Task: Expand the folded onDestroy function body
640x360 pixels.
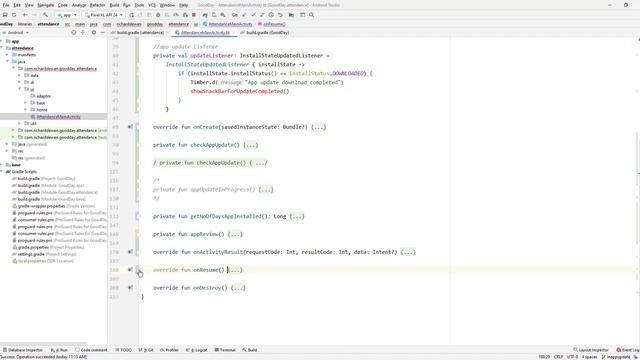Action: point(238,288)
